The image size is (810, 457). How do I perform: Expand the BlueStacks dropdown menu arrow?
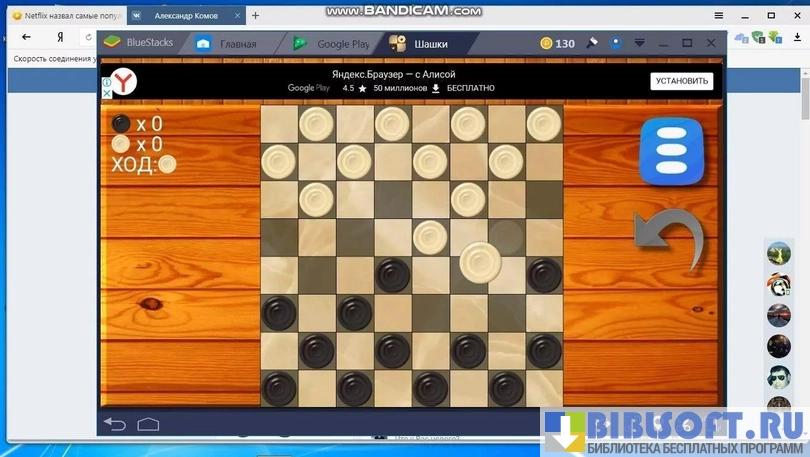point(640,43)
